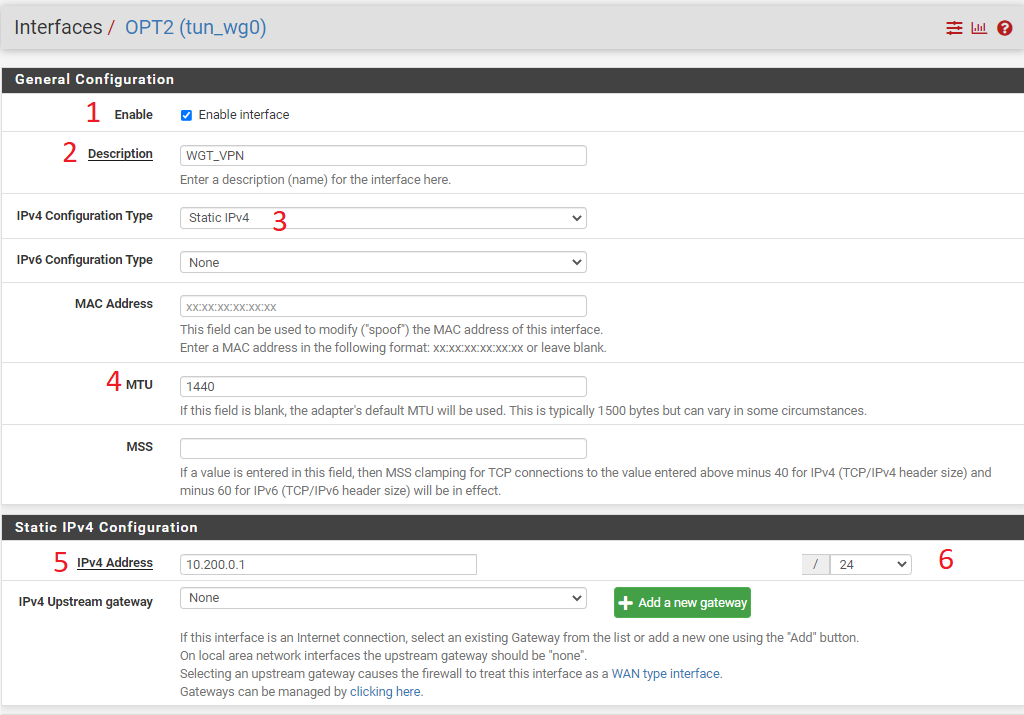
Task: Open the IPv4 Configuration Type dropdown
Action: click(382, 217)
